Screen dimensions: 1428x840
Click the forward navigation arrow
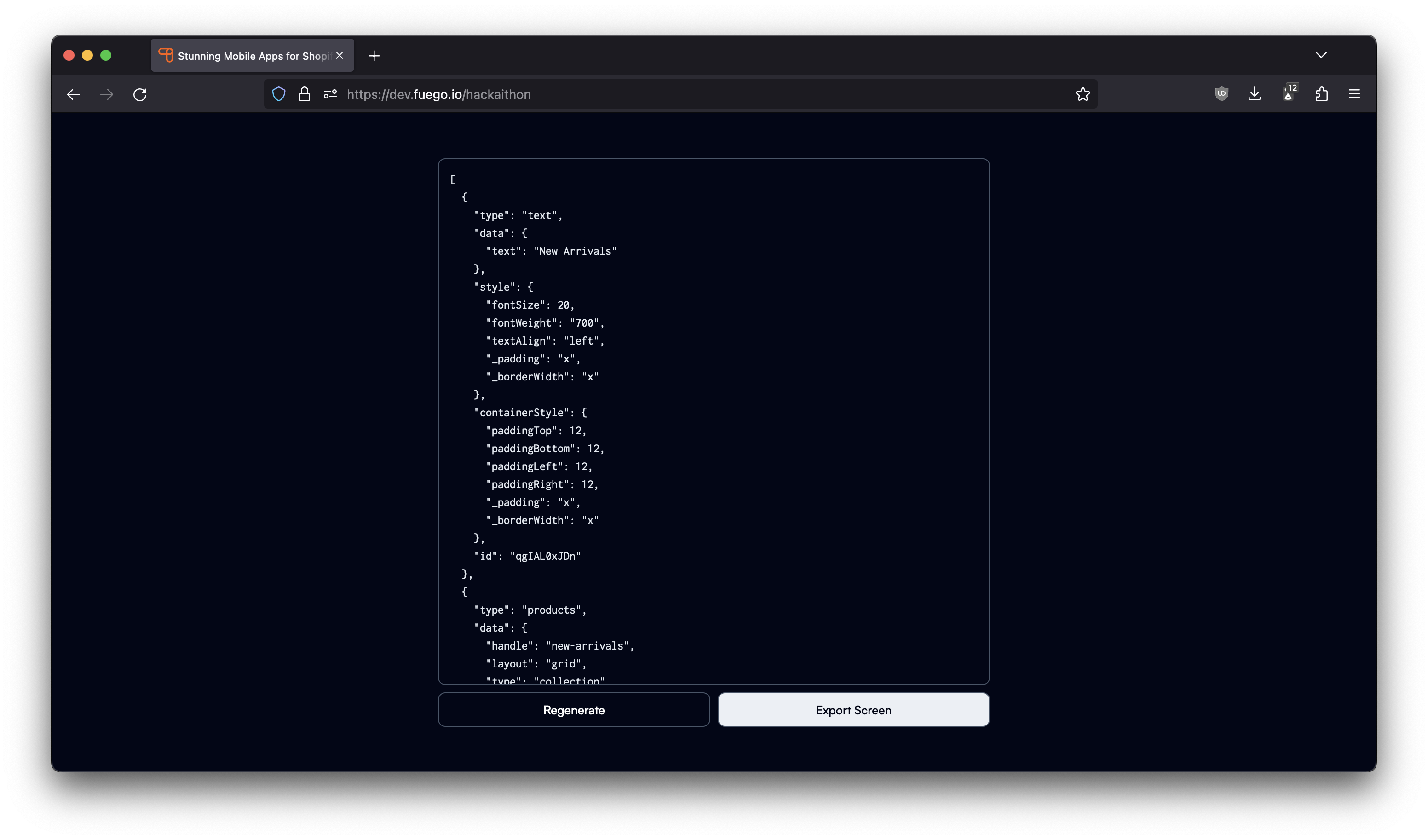(107, 94)
